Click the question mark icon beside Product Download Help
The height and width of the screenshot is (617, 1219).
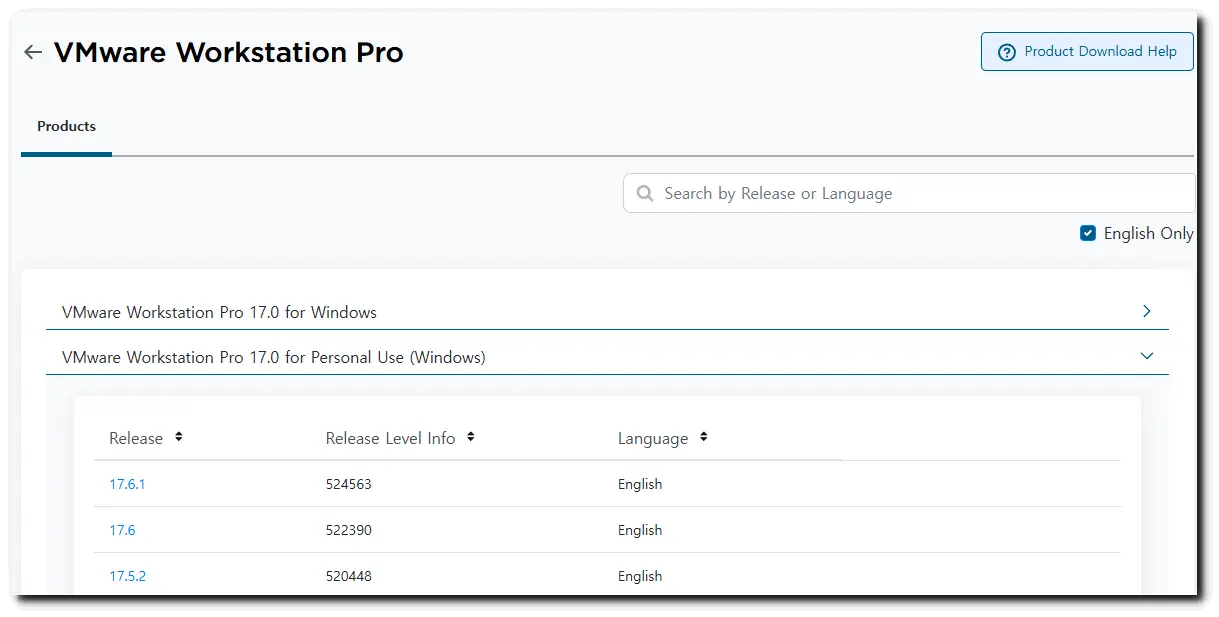1004,51
